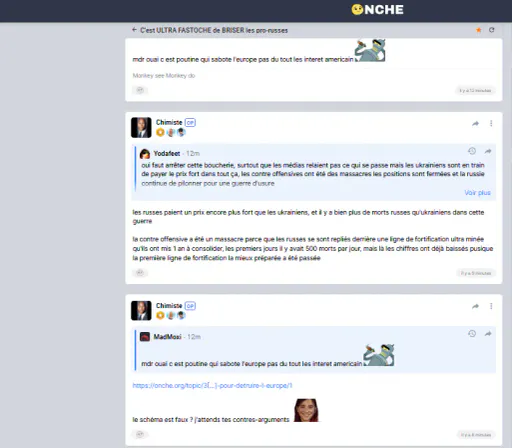Click timestamp on the 'schéma est faux' post

[x=476, y=435]
